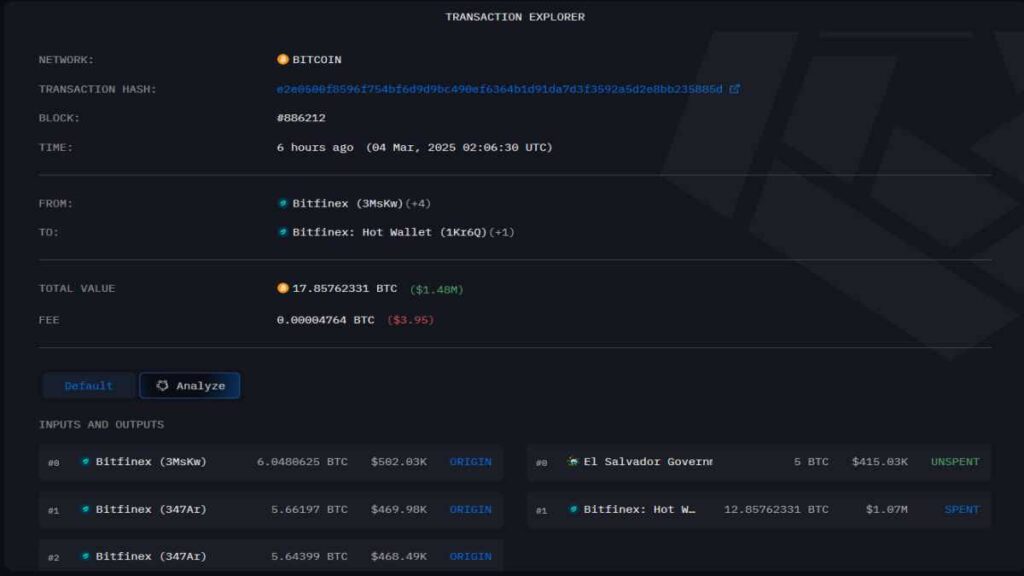Click the 6.0480625 BTC input amount
This screenshot has width=1024, height=576.
click(302, 462)
